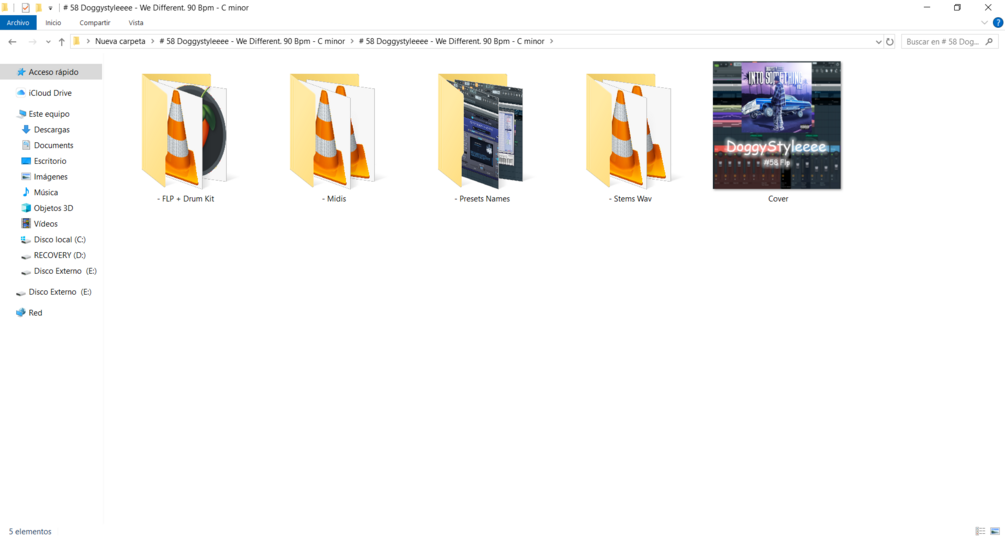1005x539 pixels.
Task: Click the 'Cover' file name label
Action: [778, 199]
